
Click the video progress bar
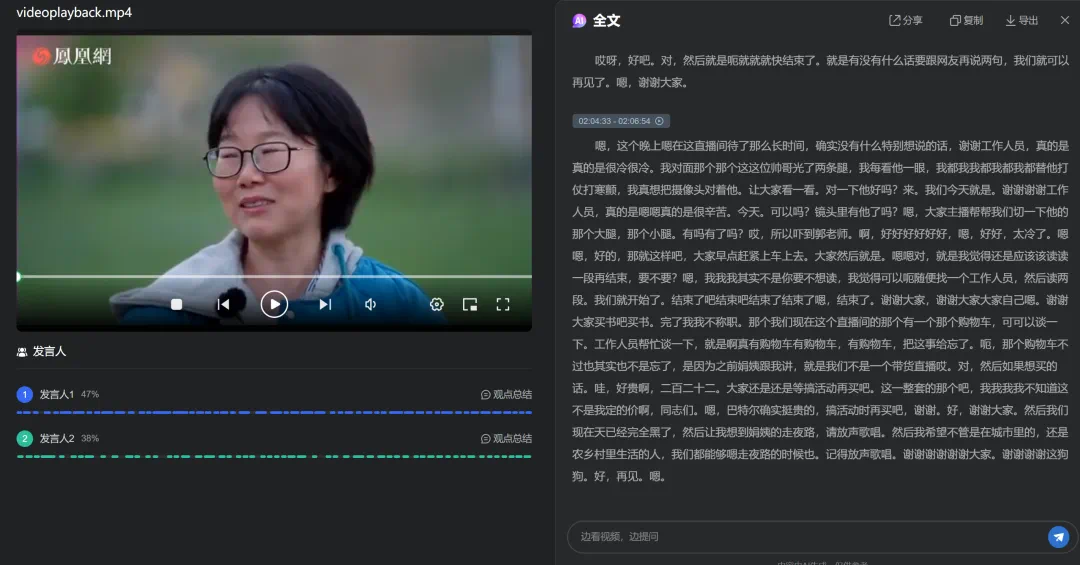click(x=274, y=276)
